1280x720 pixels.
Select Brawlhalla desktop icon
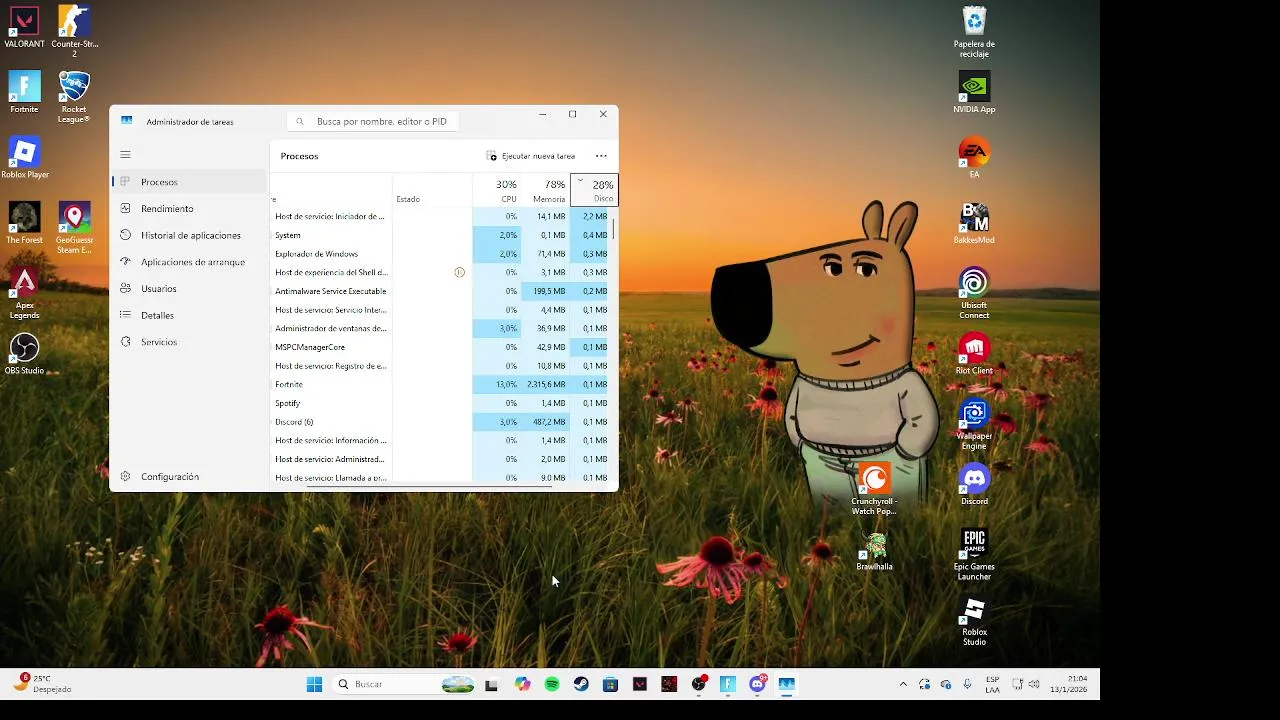pos(874,550)
